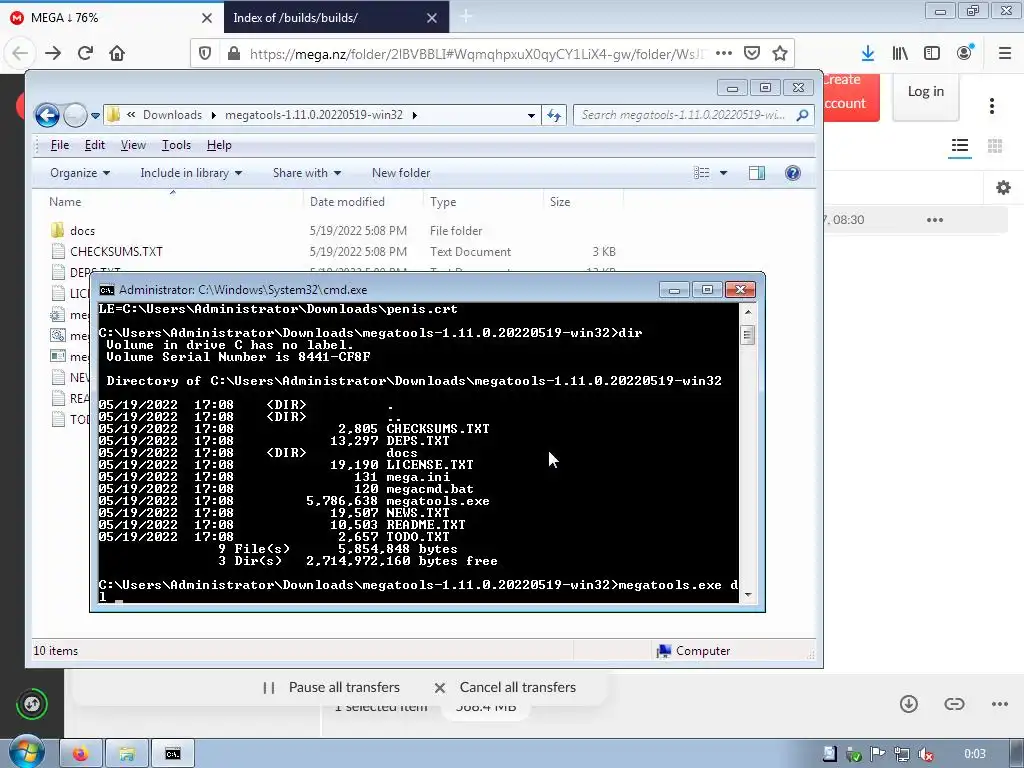Open Explorer File menu
The width and height of the screenshot is (1024, 768).
tap(59, 145)
